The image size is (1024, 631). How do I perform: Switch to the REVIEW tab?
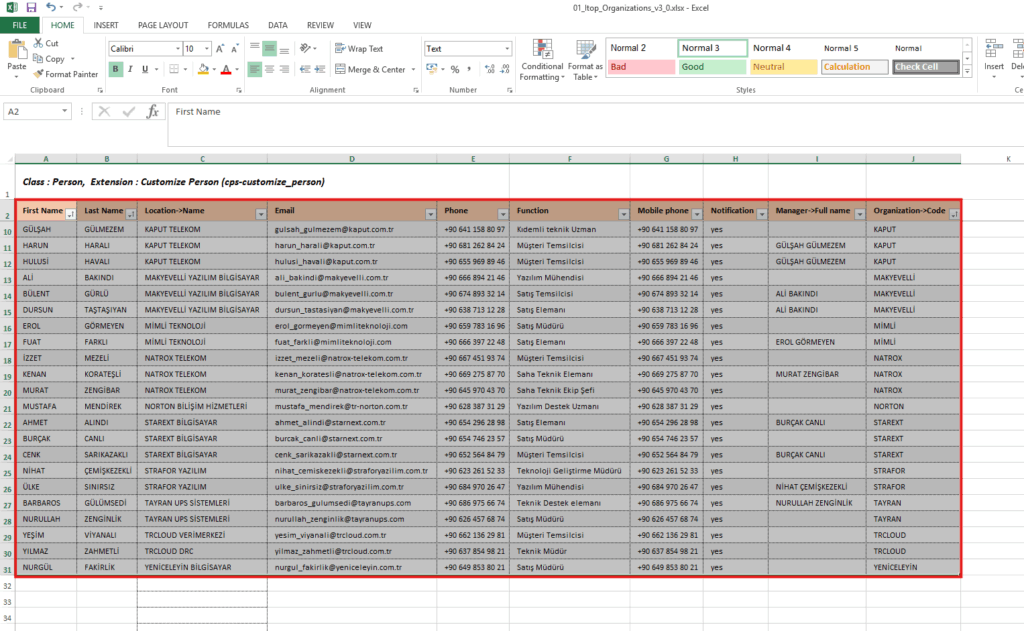point(320,25)
